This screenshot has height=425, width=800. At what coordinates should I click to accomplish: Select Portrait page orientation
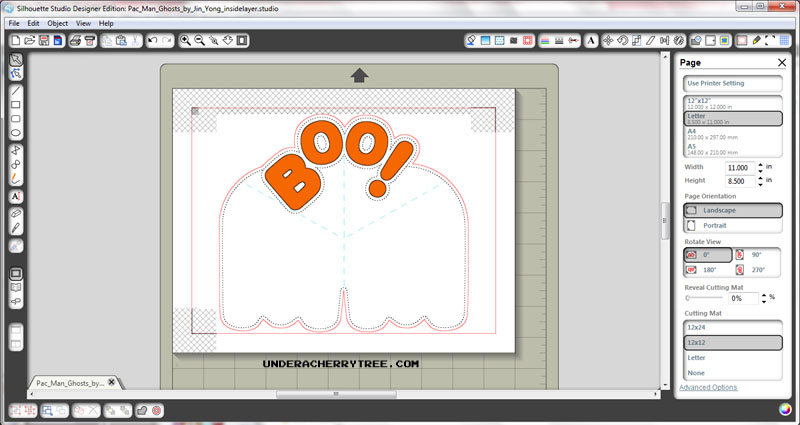(x=733, y=225)
